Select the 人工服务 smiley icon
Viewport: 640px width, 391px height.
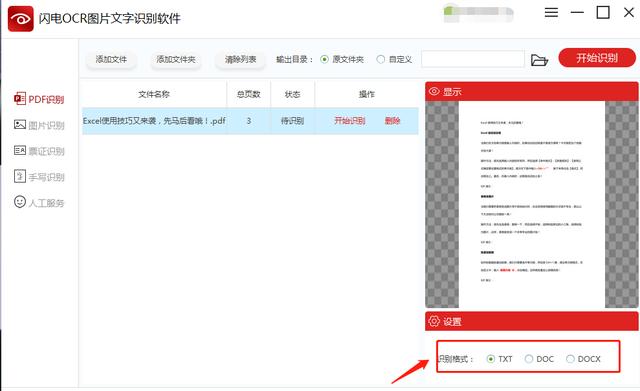(20, 202)
